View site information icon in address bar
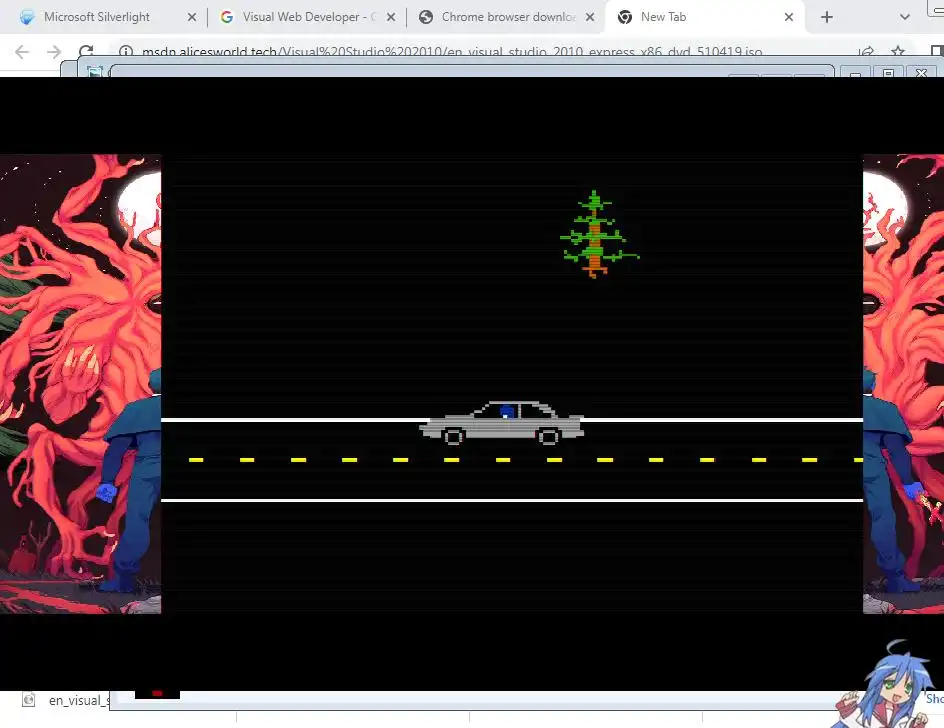Image resolution: width=944 pixels, height=728 pixels. coord(125,52)
